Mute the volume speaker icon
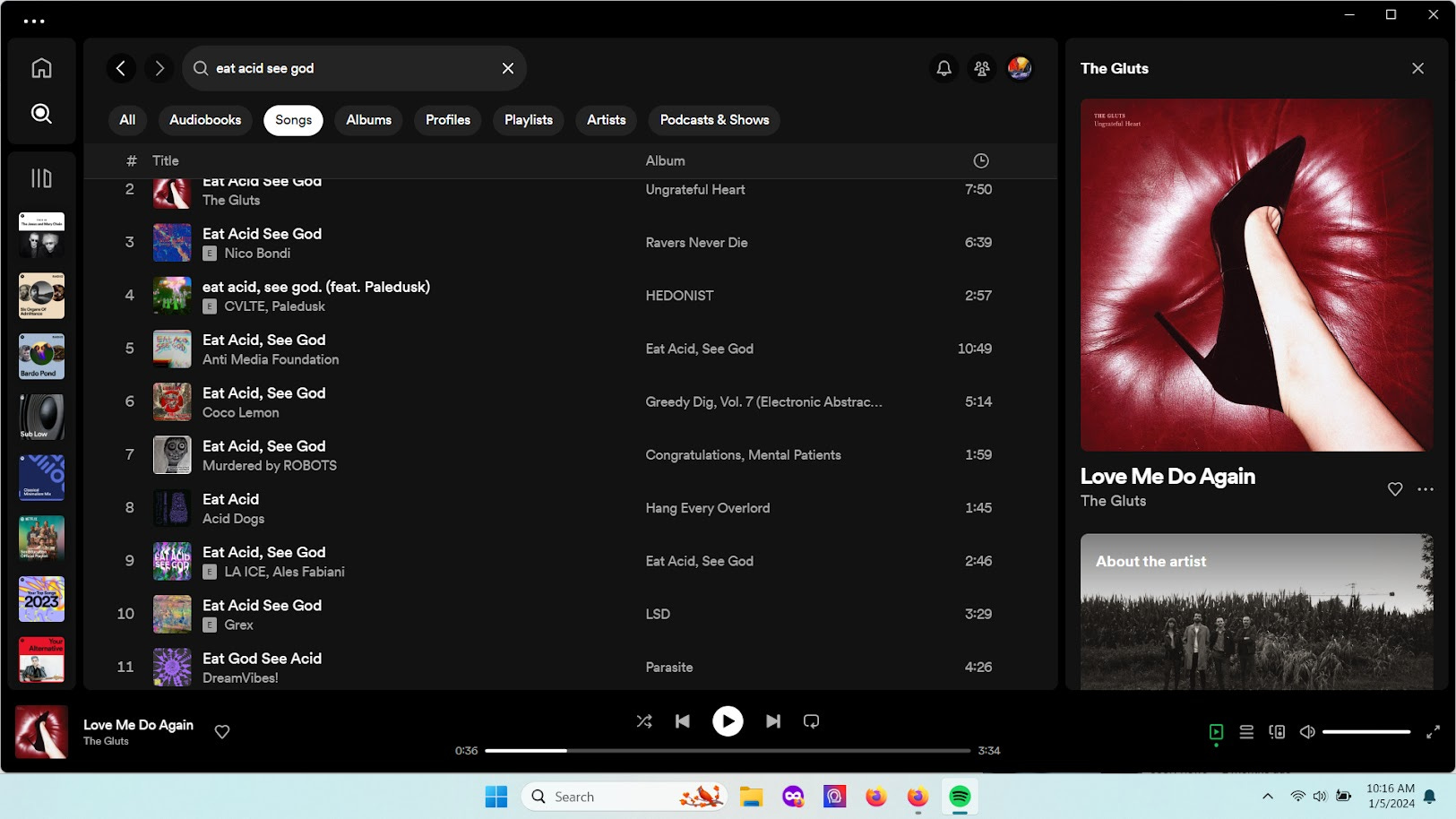 point(1307,732)
